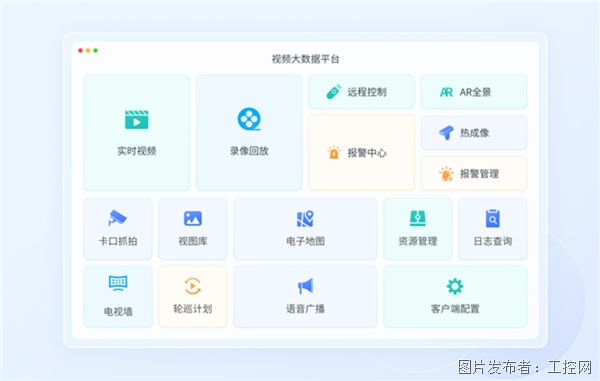Open the 视图库 picture icon
The image size is (600, 381).
193,218
